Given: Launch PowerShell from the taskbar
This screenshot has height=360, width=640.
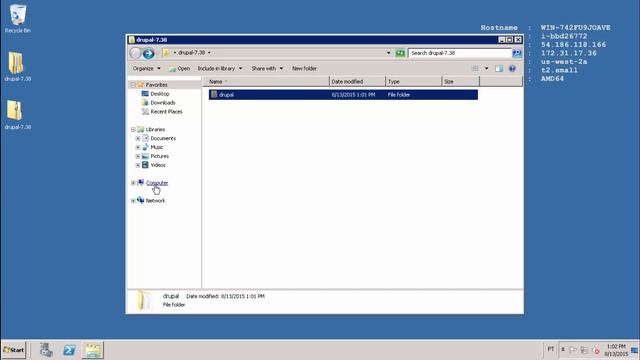Looking at the screenshot, I should 69,350.
